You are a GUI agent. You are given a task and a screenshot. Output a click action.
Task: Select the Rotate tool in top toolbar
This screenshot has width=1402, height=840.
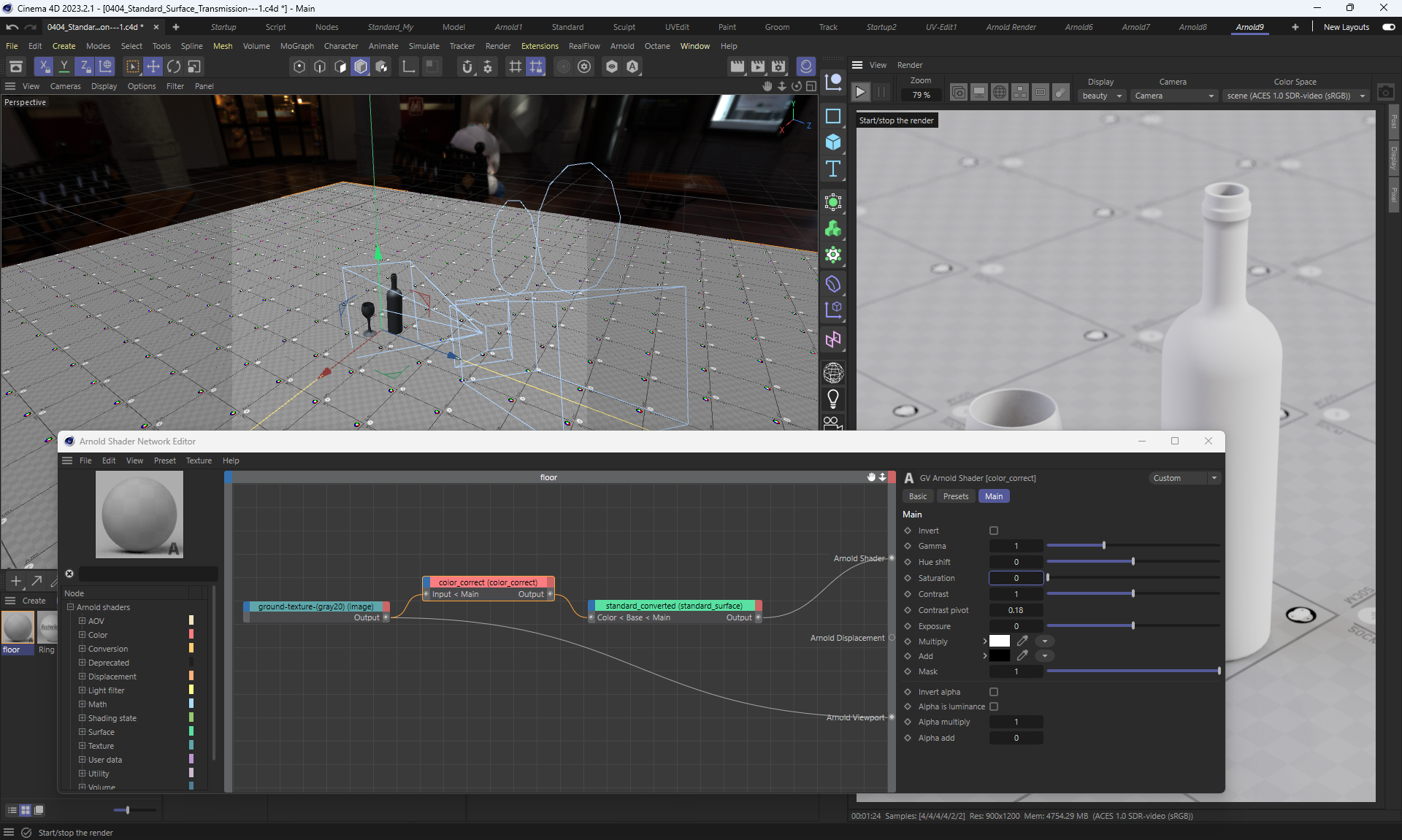pos(174,66)
